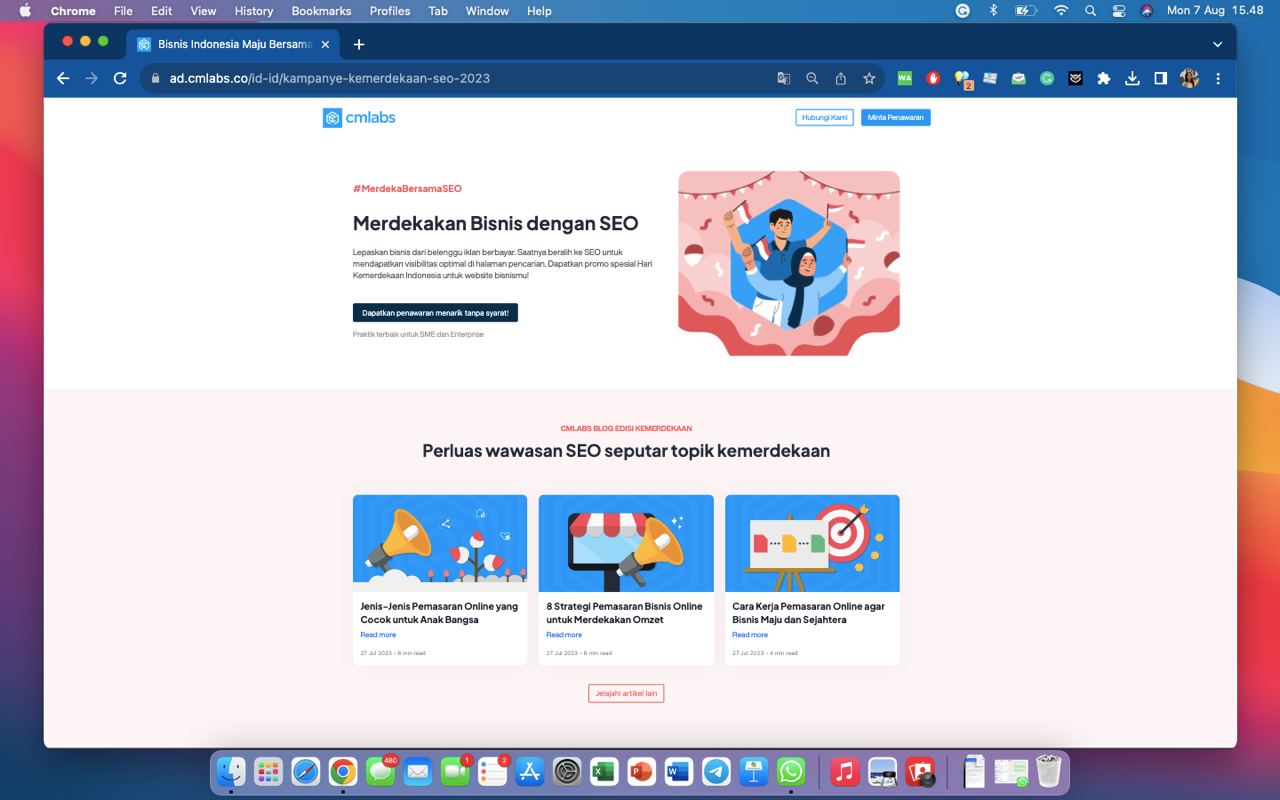The width and height of the screenshot is (1280, 800).
Task: Open the Extensions puzzle piece menu
Action: (x=1104, y=78)
